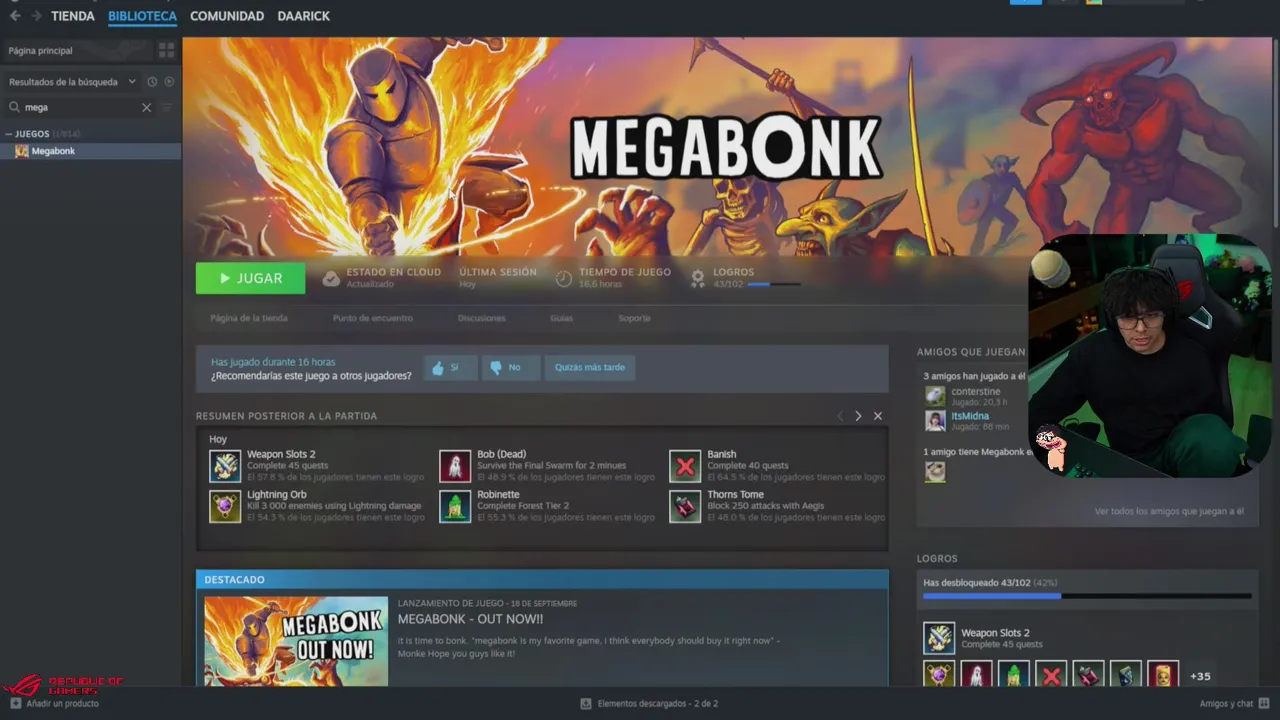Click ItsMidna's avatar icon
Viewport: 1280px width, 720px height.
point(935,421)
